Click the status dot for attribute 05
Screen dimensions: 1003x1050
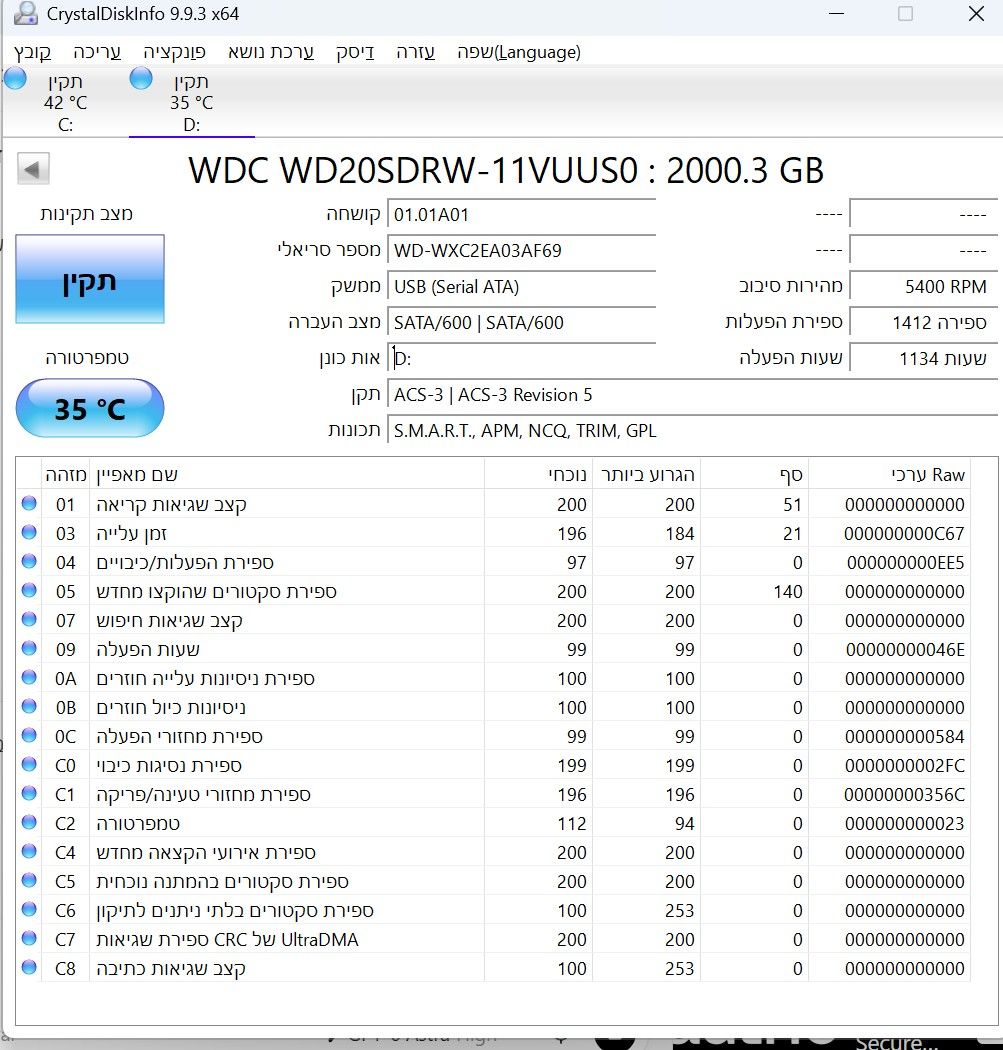click(x=29, y=590)
